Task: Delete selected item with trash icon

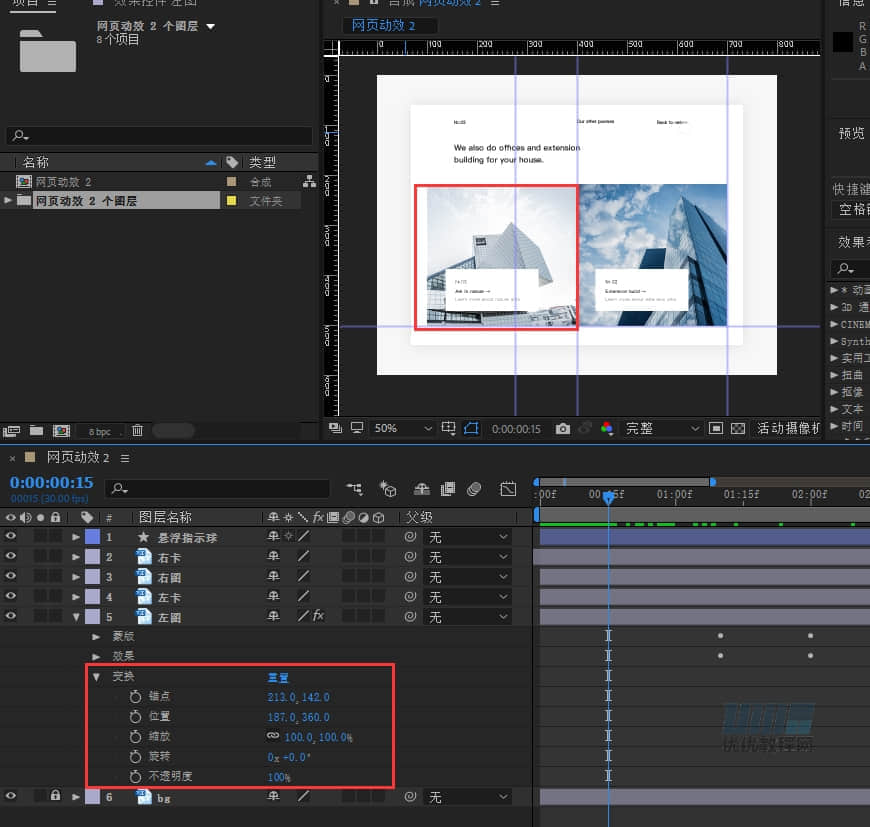Action: pyautogui.click(x=138, y=430)
